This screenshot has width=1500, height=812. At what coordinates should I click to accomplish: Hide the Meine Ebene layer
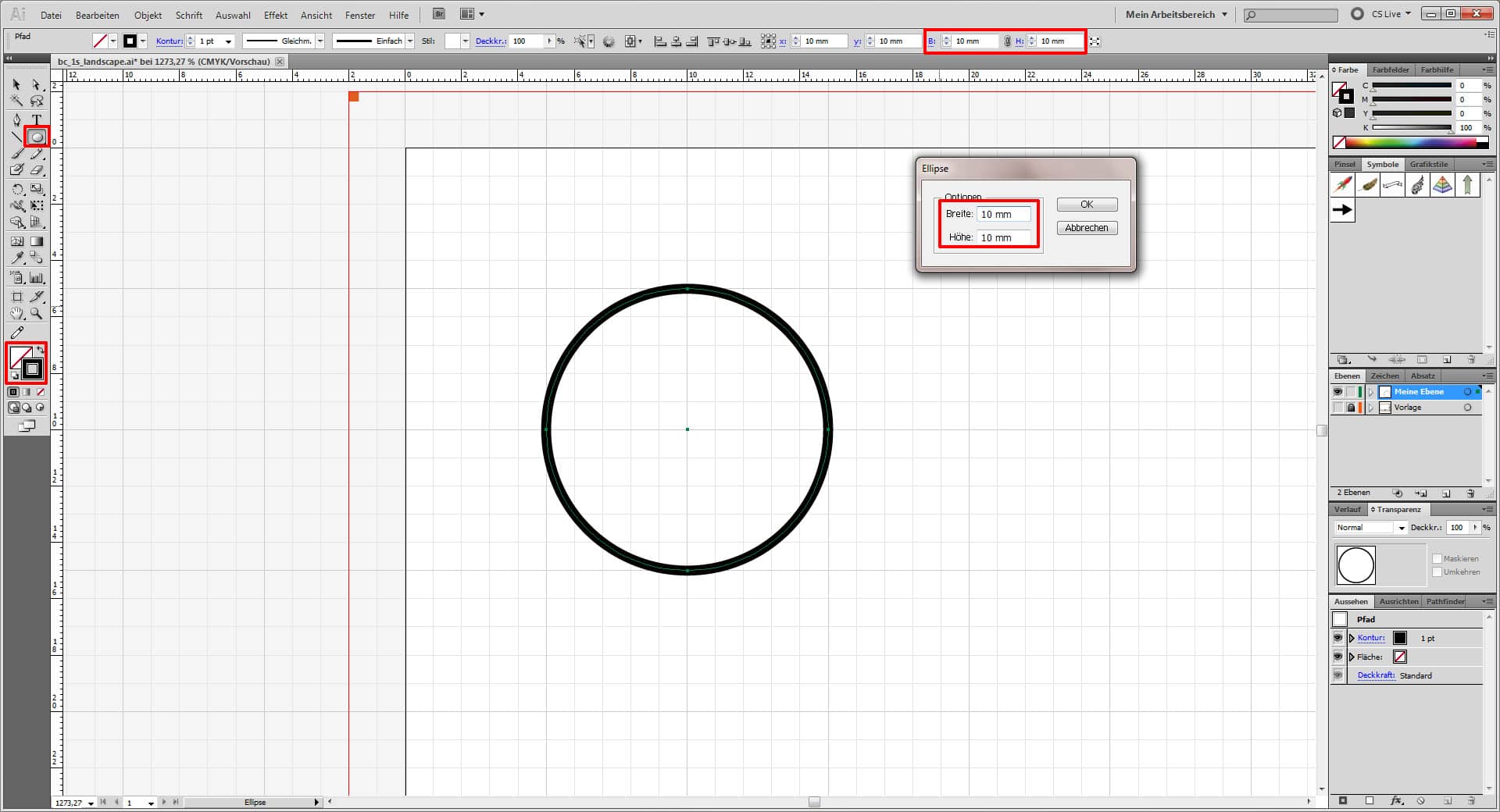tap(1338, 391)
